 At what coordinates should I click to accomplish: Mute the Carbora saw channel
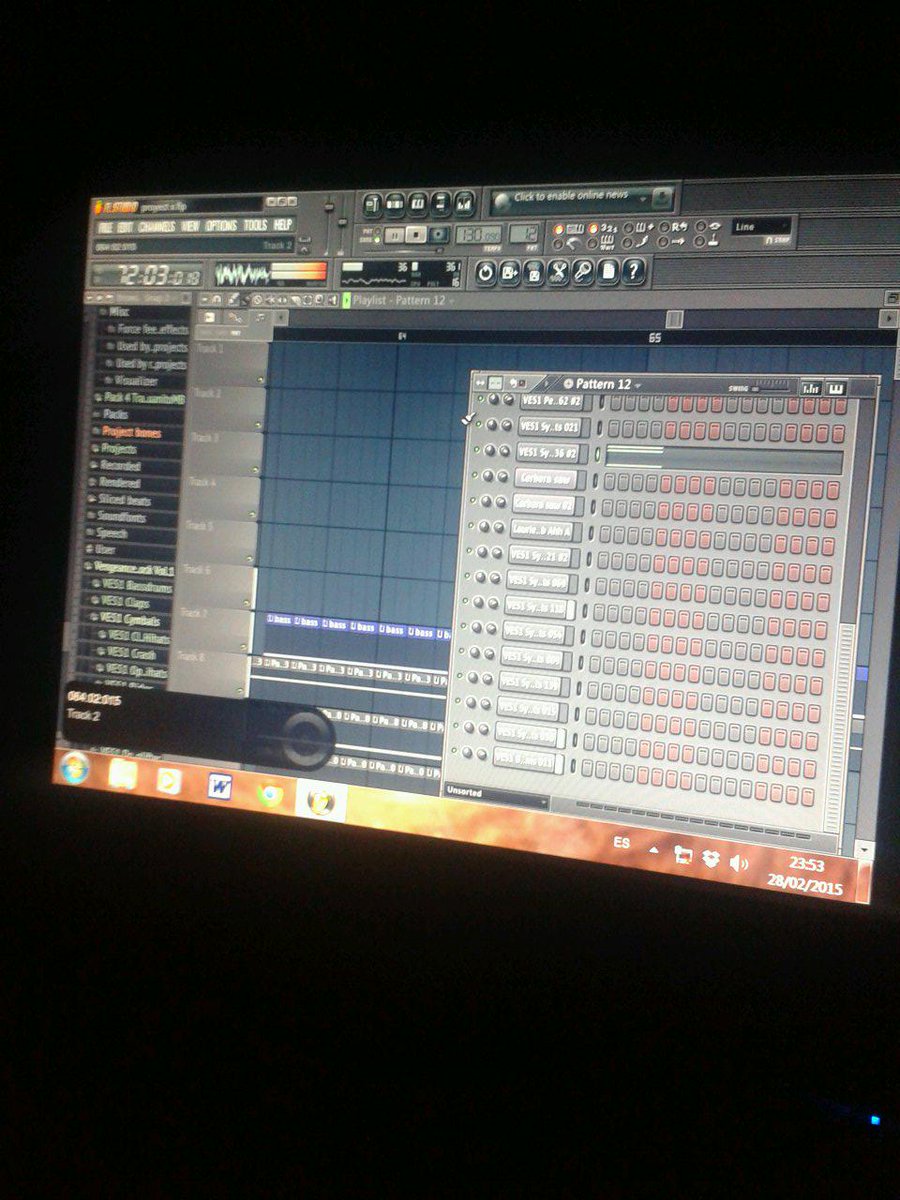(477, 475)
